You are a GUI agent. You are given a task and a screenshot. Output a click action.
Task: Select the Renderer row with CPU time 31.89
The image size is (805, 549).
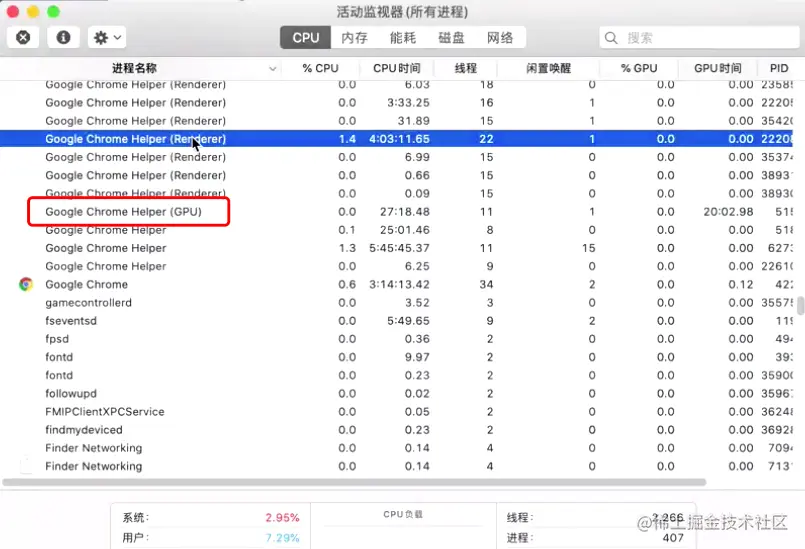click(396, 121)
